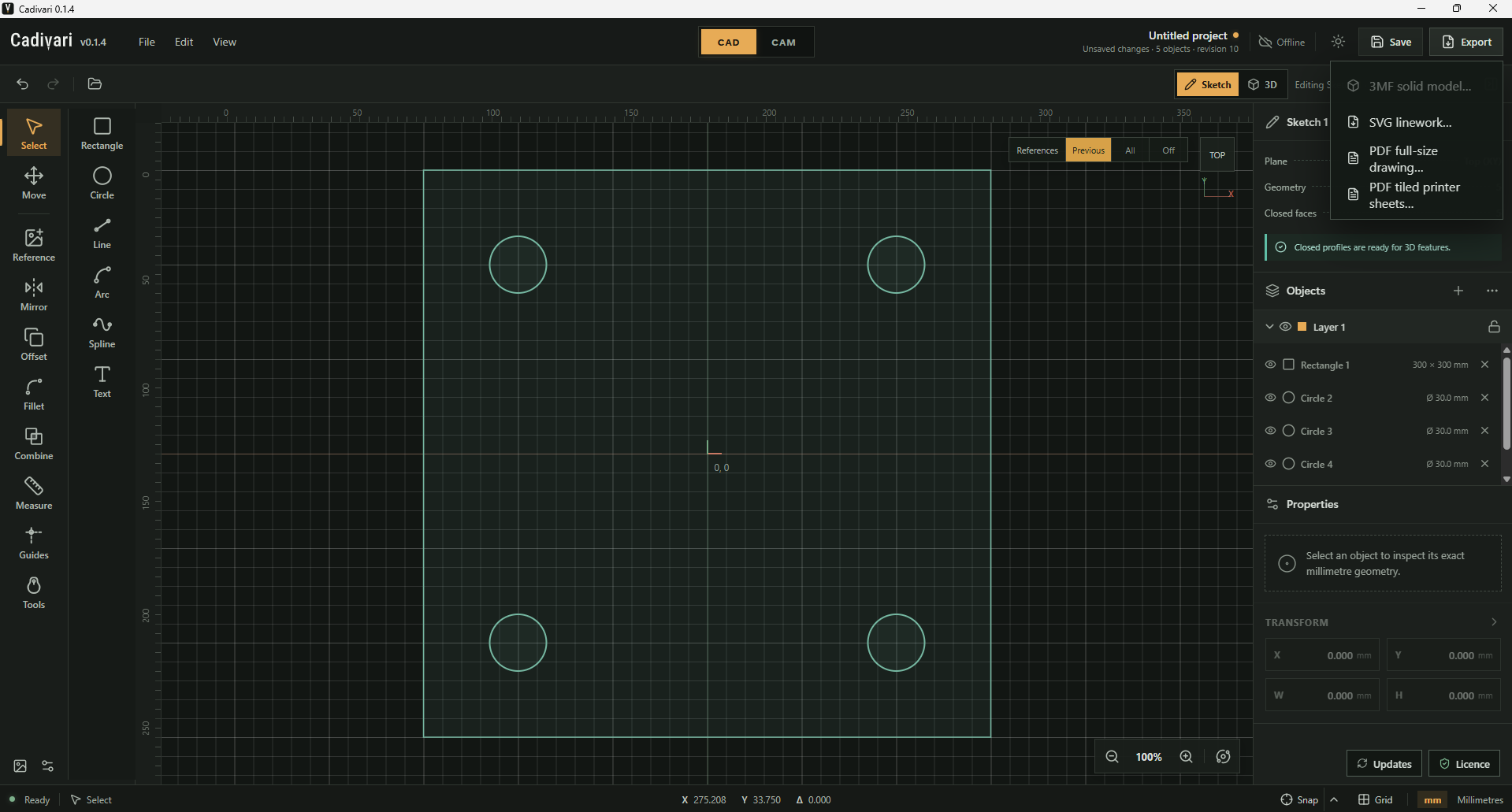The height and width of the screenshot is (812, 1512).
Task: Open the Licence button
Action: 1465,764
